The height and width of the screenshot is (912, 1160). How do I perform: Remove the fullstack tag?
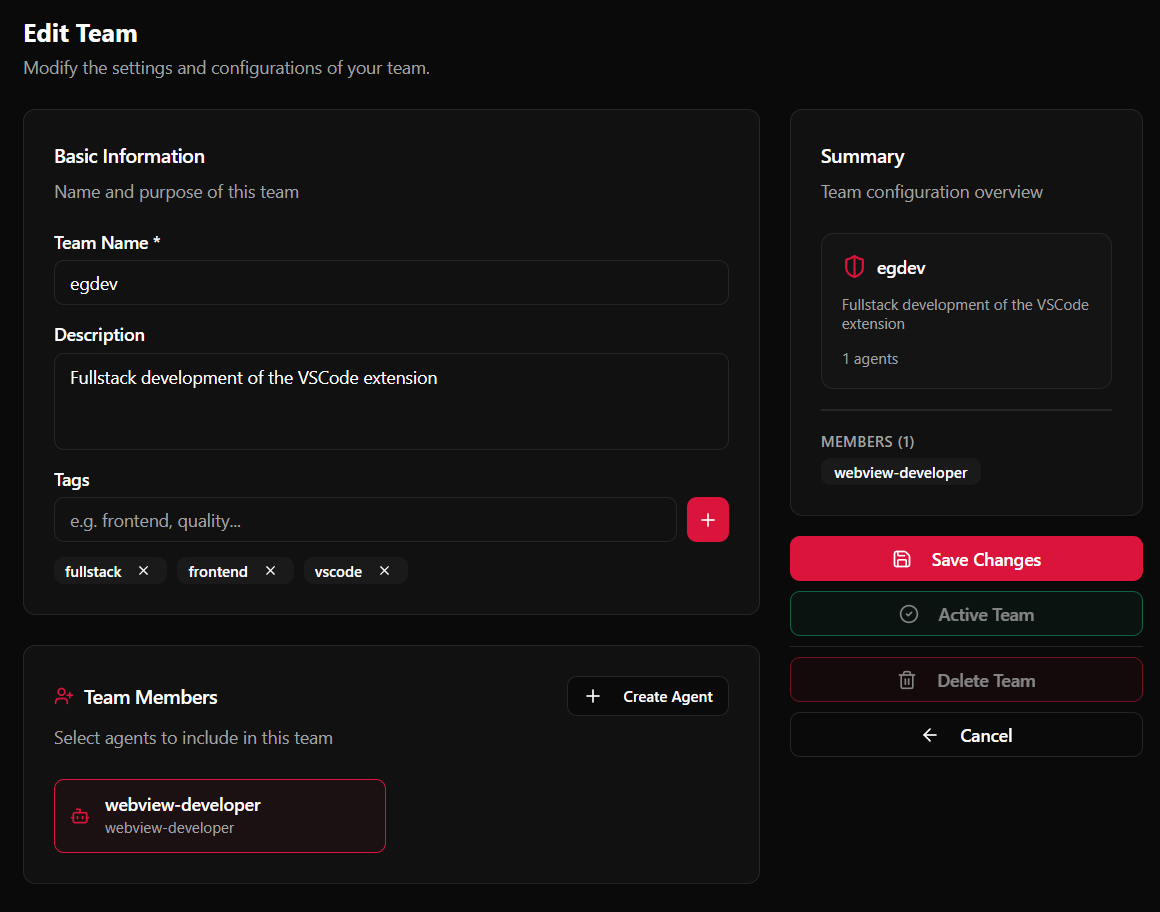click(x=143, y=571)
